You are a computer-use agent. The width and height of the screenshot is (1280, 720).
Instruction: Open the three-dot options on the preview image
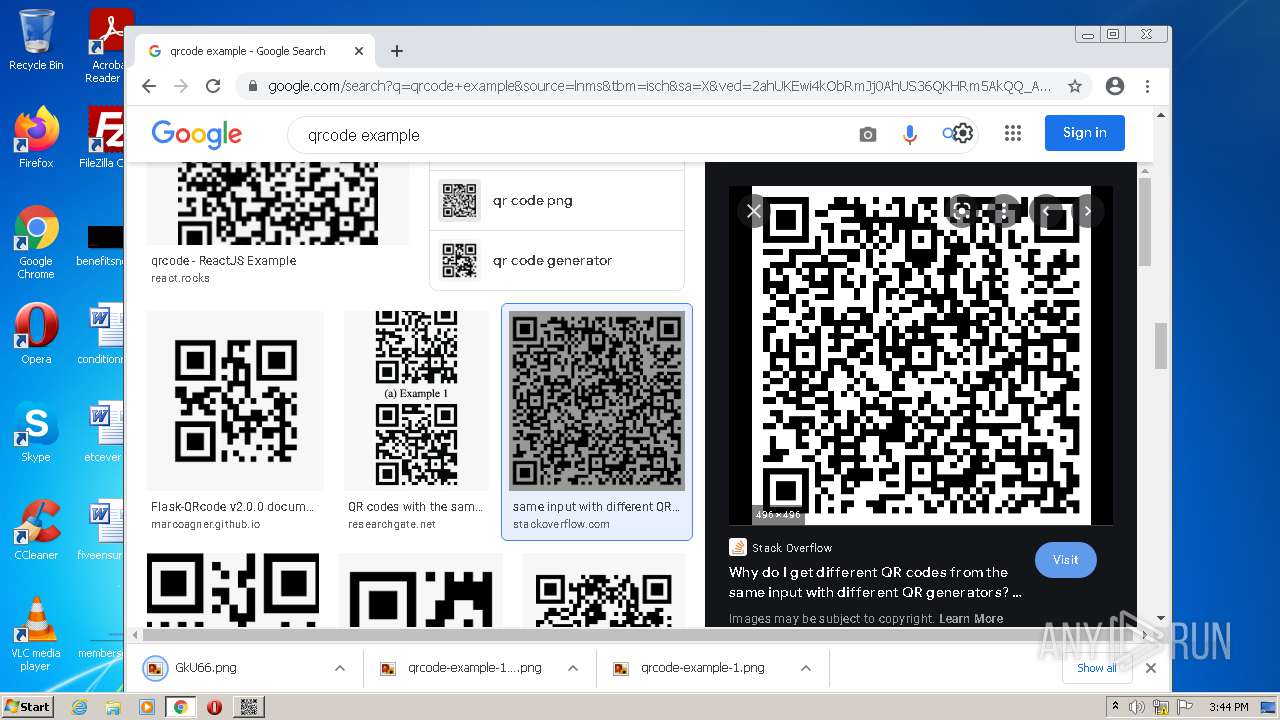pos(1003,211)
